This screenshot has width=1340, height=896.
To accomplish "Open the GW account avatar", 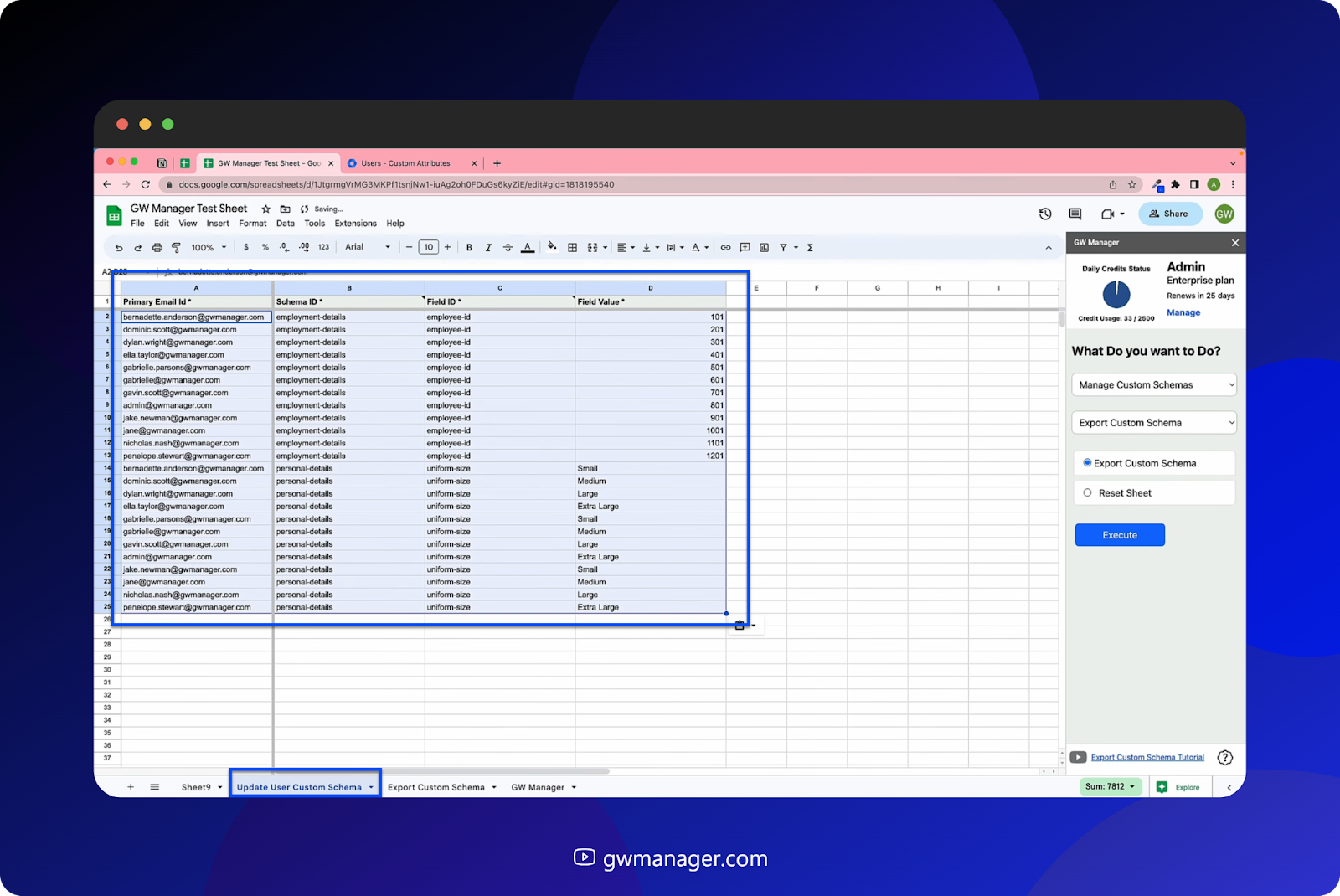I will 1224,214.
